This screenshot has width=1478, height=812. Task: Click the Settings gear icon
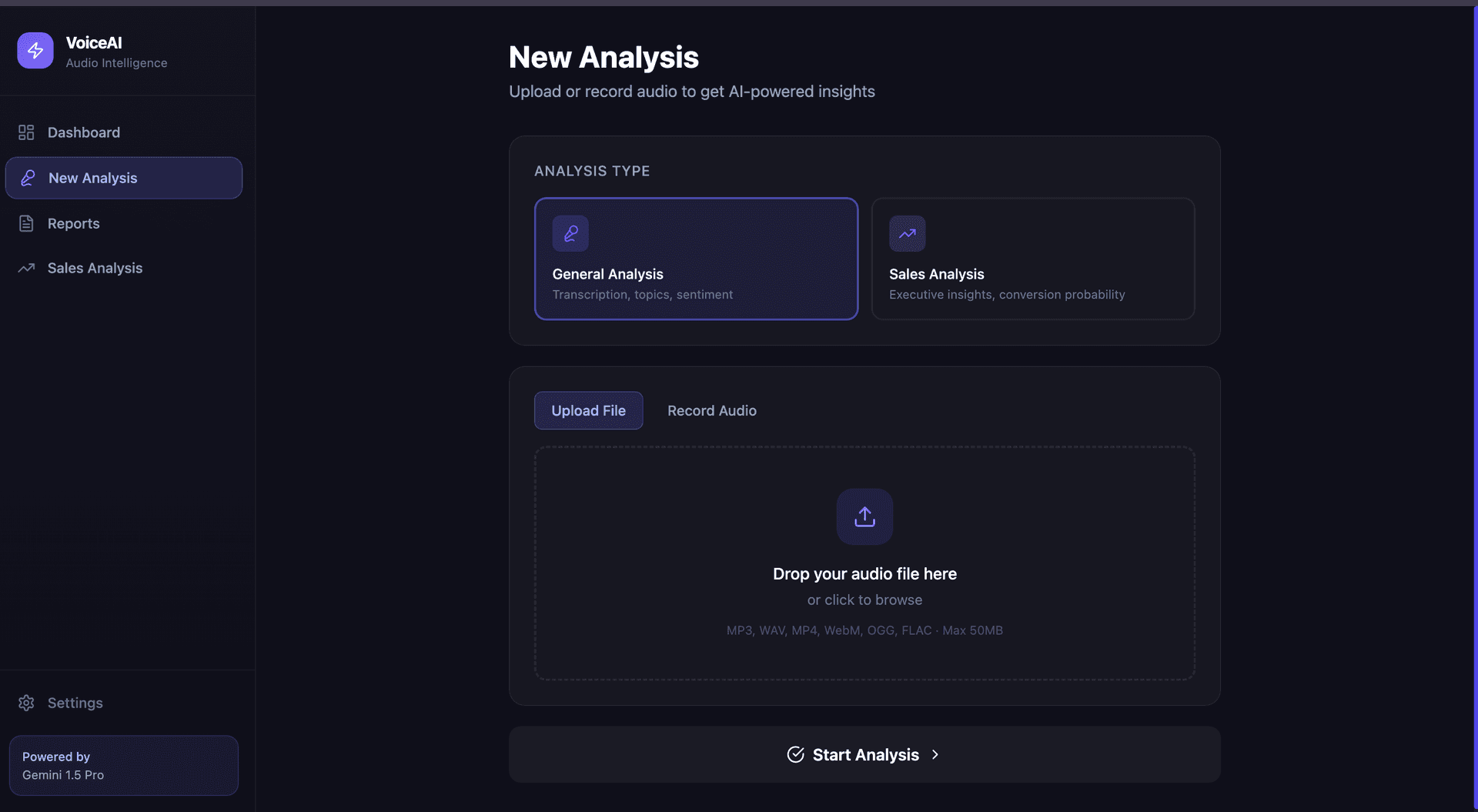[26, 703]
